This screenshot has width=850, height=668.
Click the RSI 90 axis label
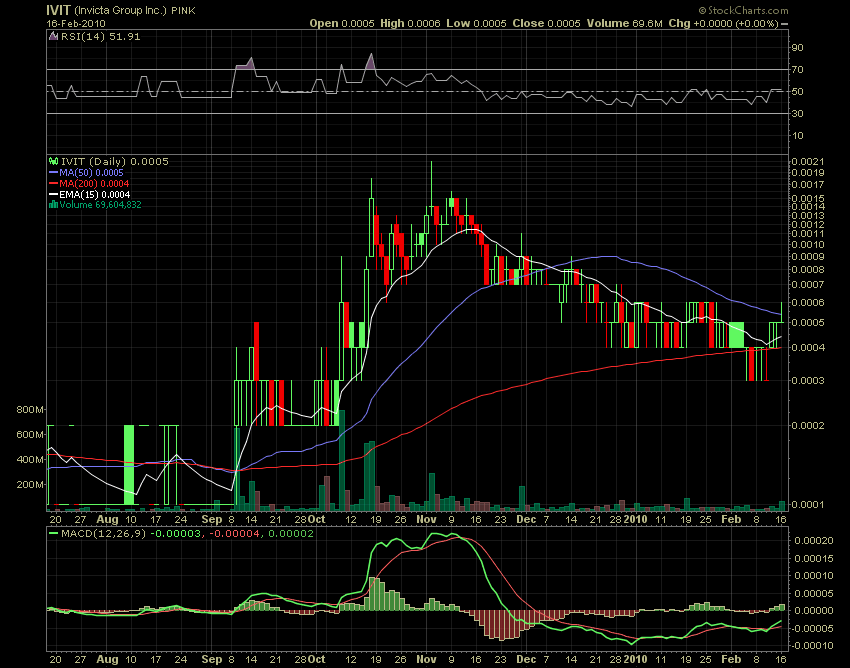tap(797, 48)
